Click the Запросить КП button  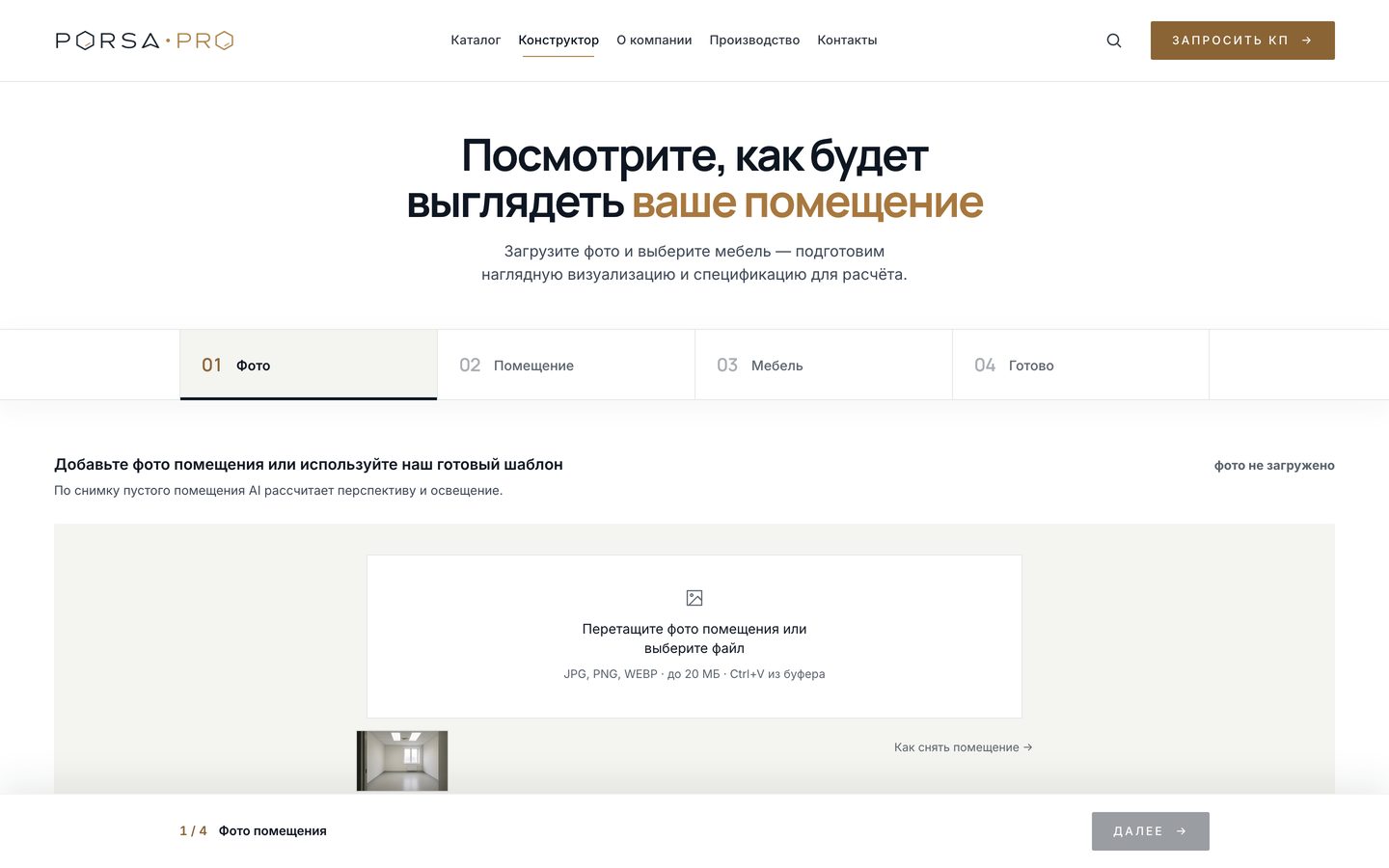click(1242, 41)
